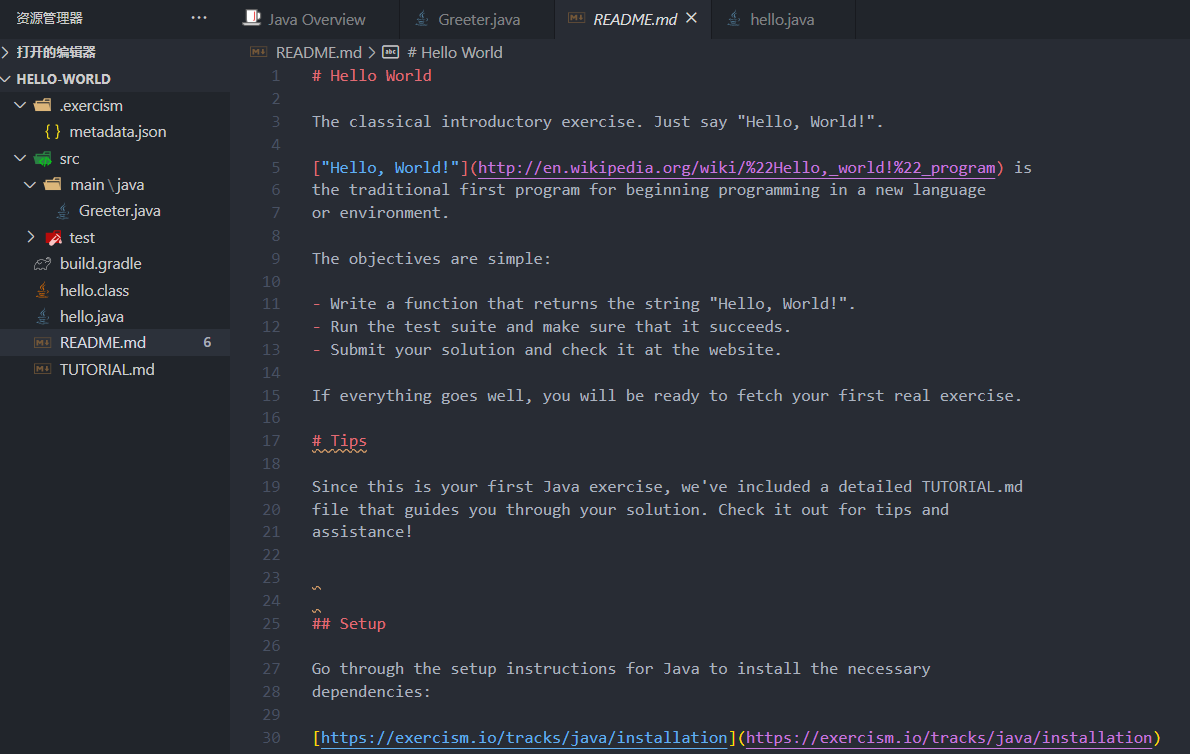
Task: Click the breadcrumb heading symbol icon
Action: (x=391, y=52)
